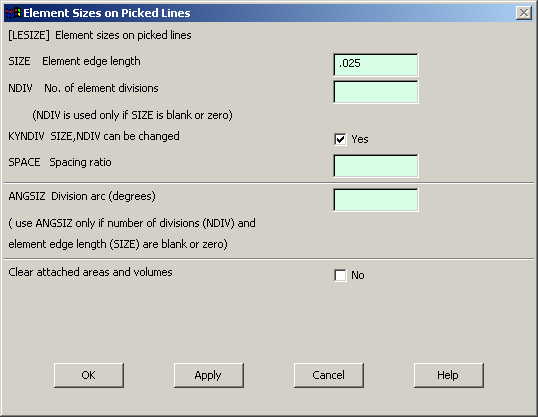
Task: Click the SIZE Element edge length label
Action: click(74, 61)
